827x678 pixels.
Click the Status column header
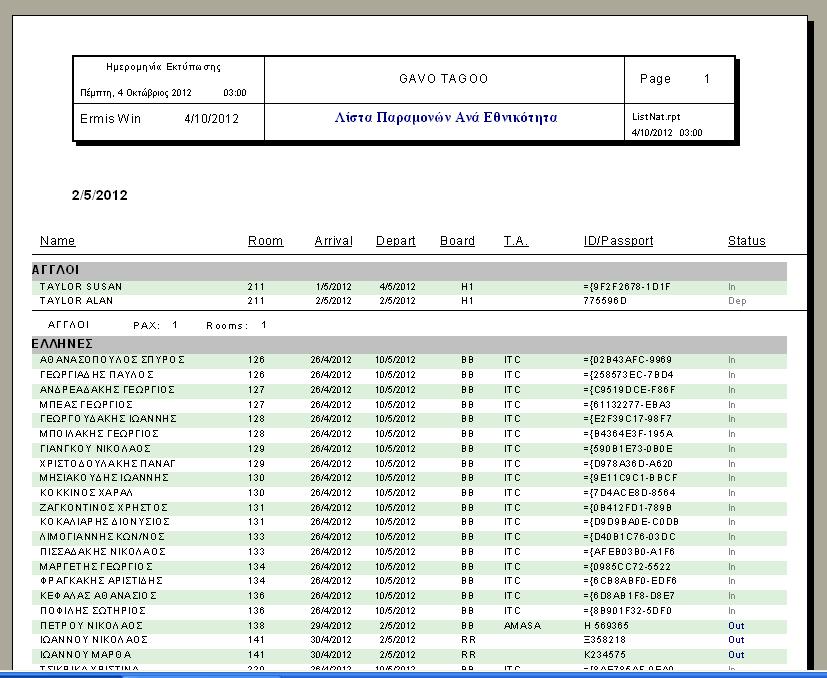pos(746,241)
